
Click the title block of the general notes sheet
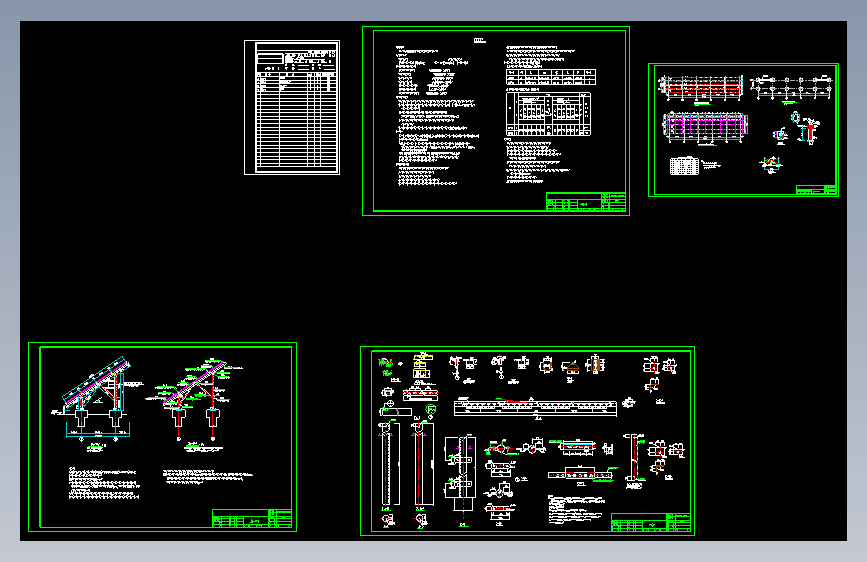point(586,202)
